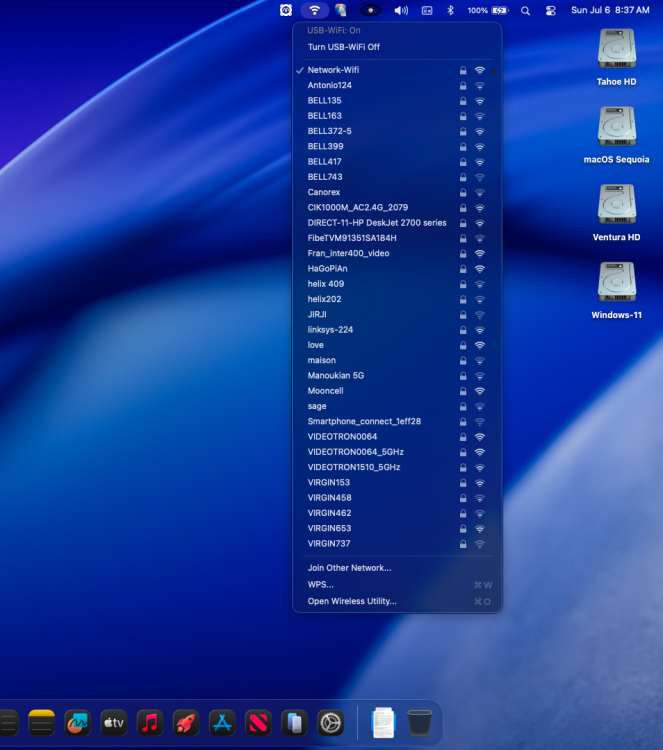Select the sage network
The height and width of the screenshot is (750, 663).
[397, 407]
